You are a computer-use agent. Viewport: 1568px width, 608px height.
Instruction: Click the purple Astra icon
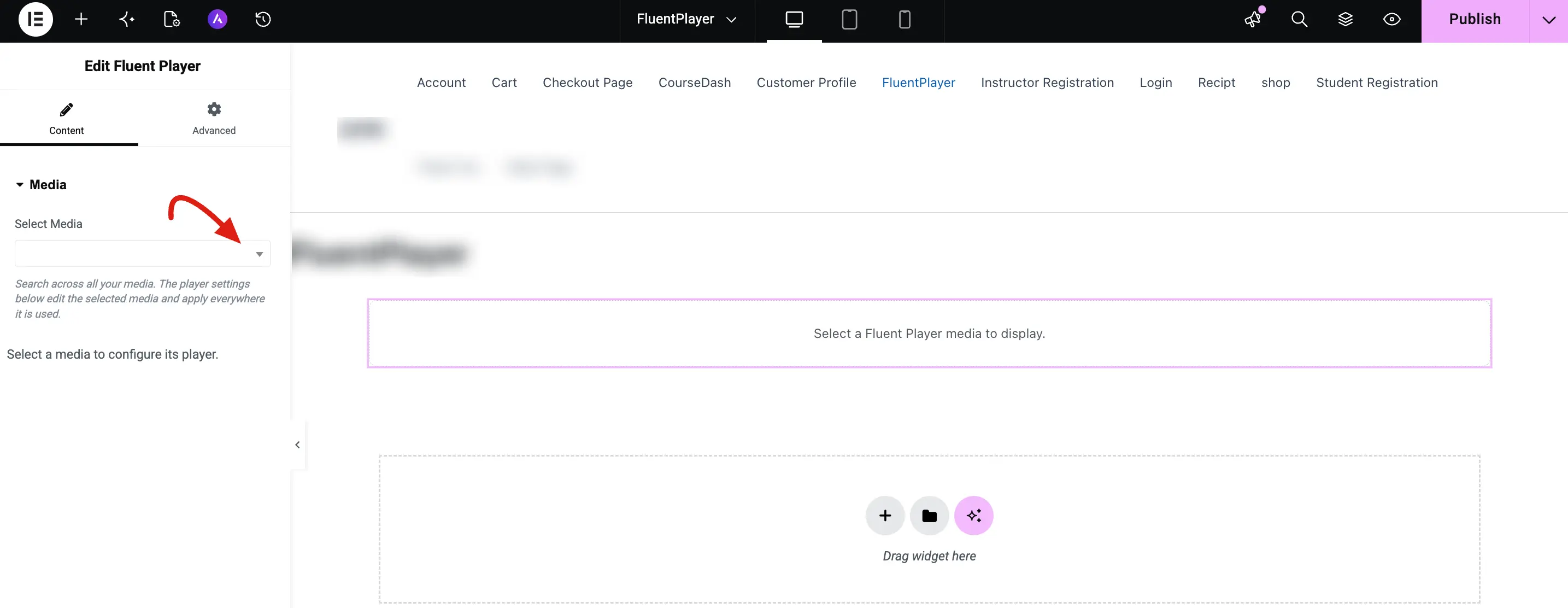click(x=218, y=20)
